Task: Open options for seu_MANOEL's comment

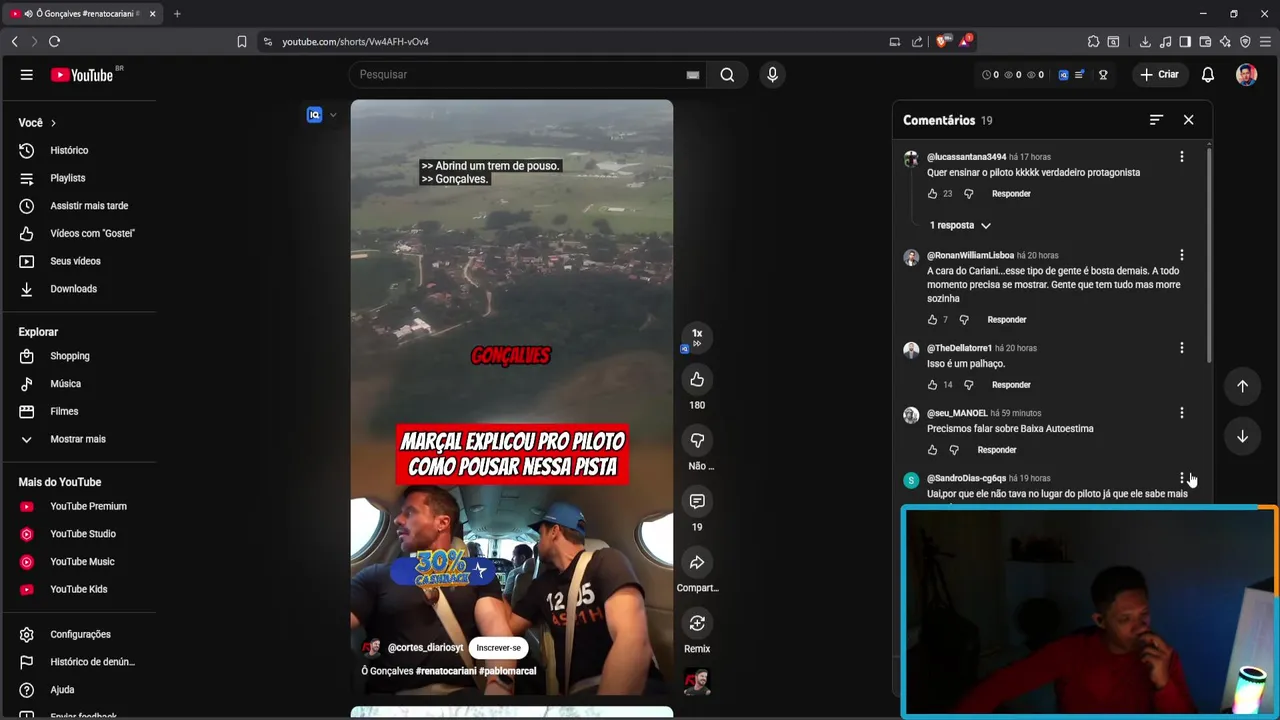Action: pos(1182,413)
